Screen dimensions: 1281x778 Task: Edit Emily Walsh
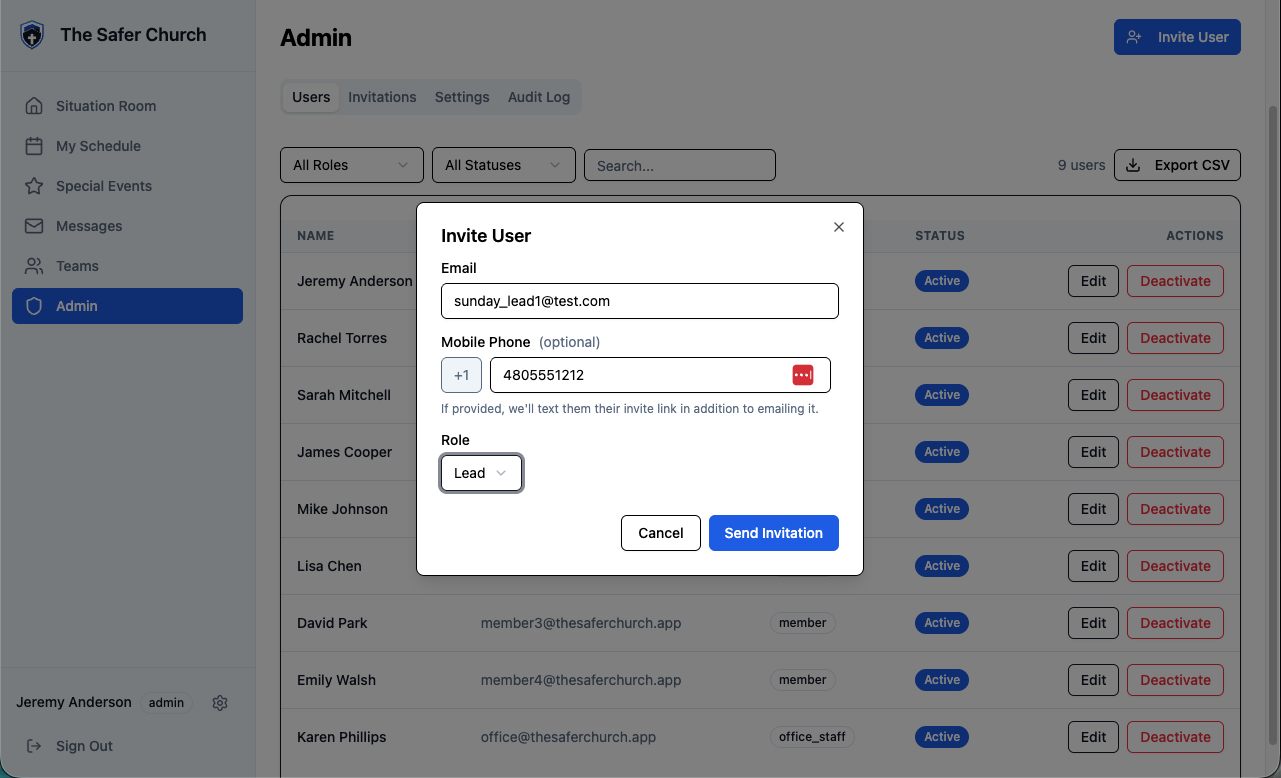(x=1094, y=680)
